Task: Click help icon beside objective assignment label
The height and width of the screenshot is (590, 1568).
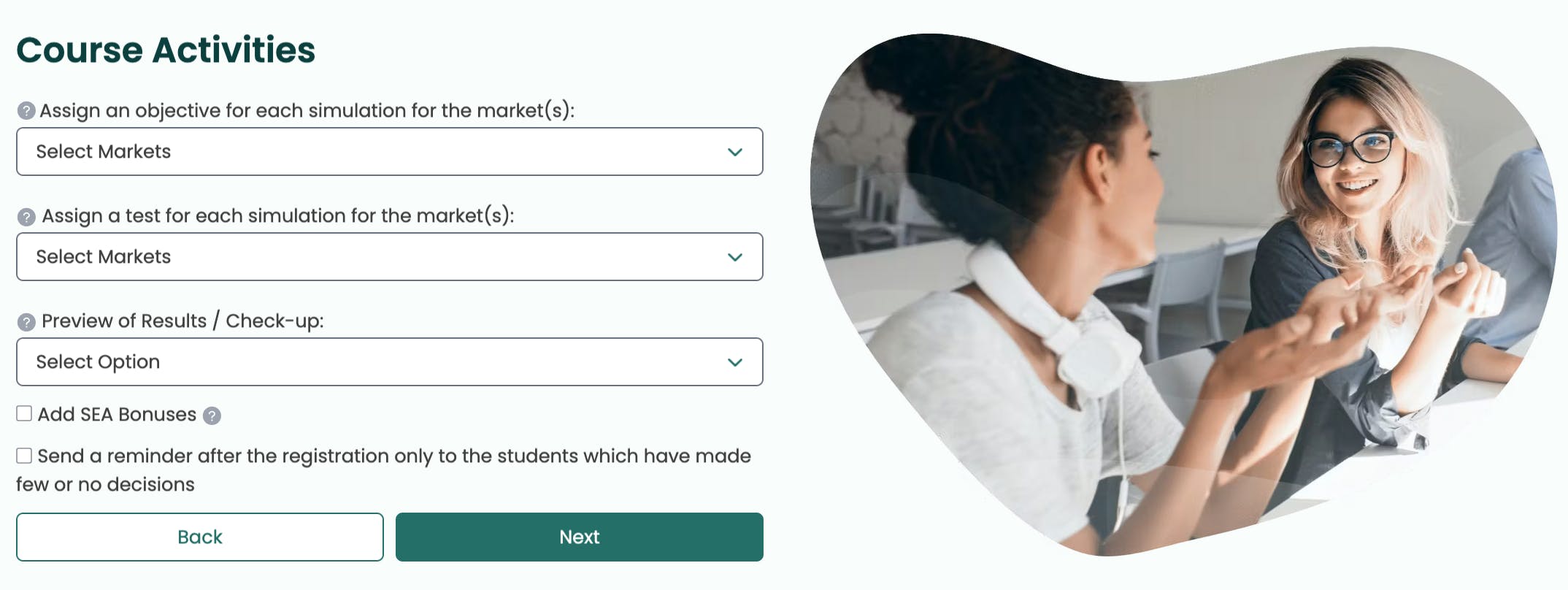Action: coord(26,111)
